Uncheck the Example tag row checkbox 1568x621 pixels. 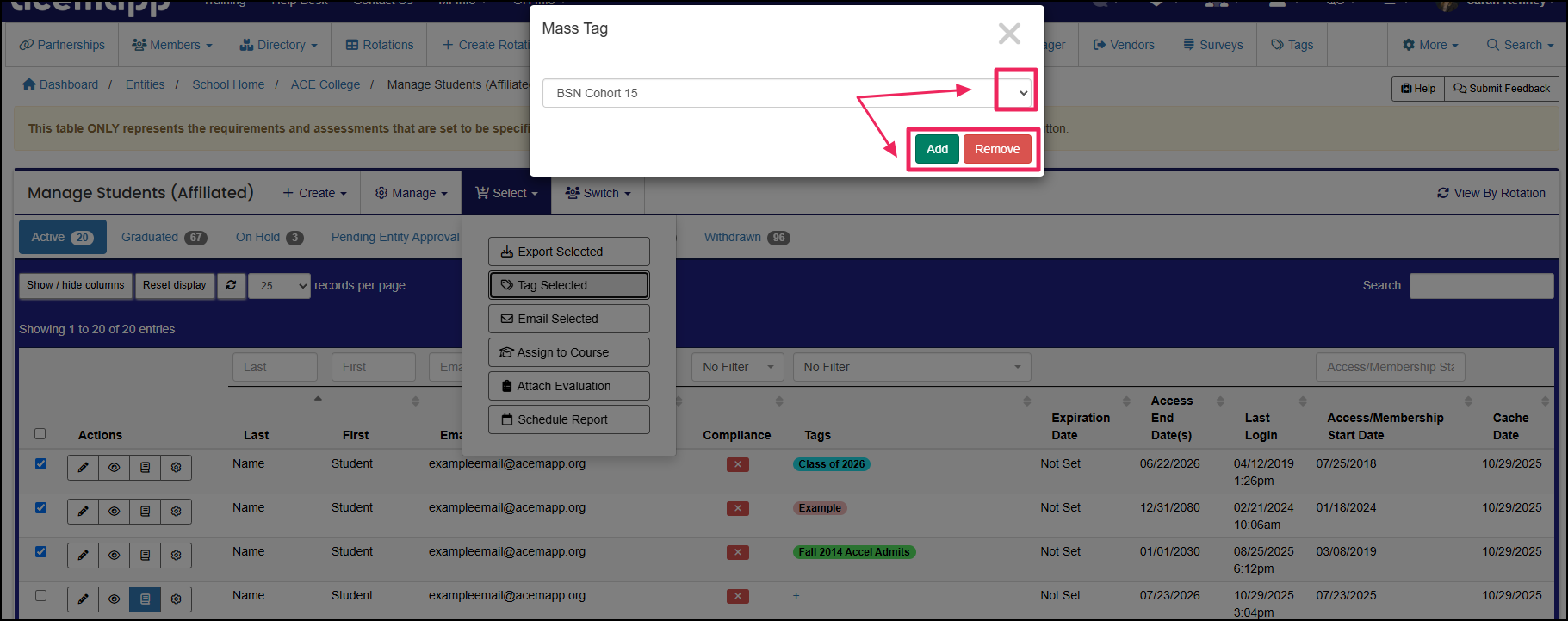click(x=40, y=507)
